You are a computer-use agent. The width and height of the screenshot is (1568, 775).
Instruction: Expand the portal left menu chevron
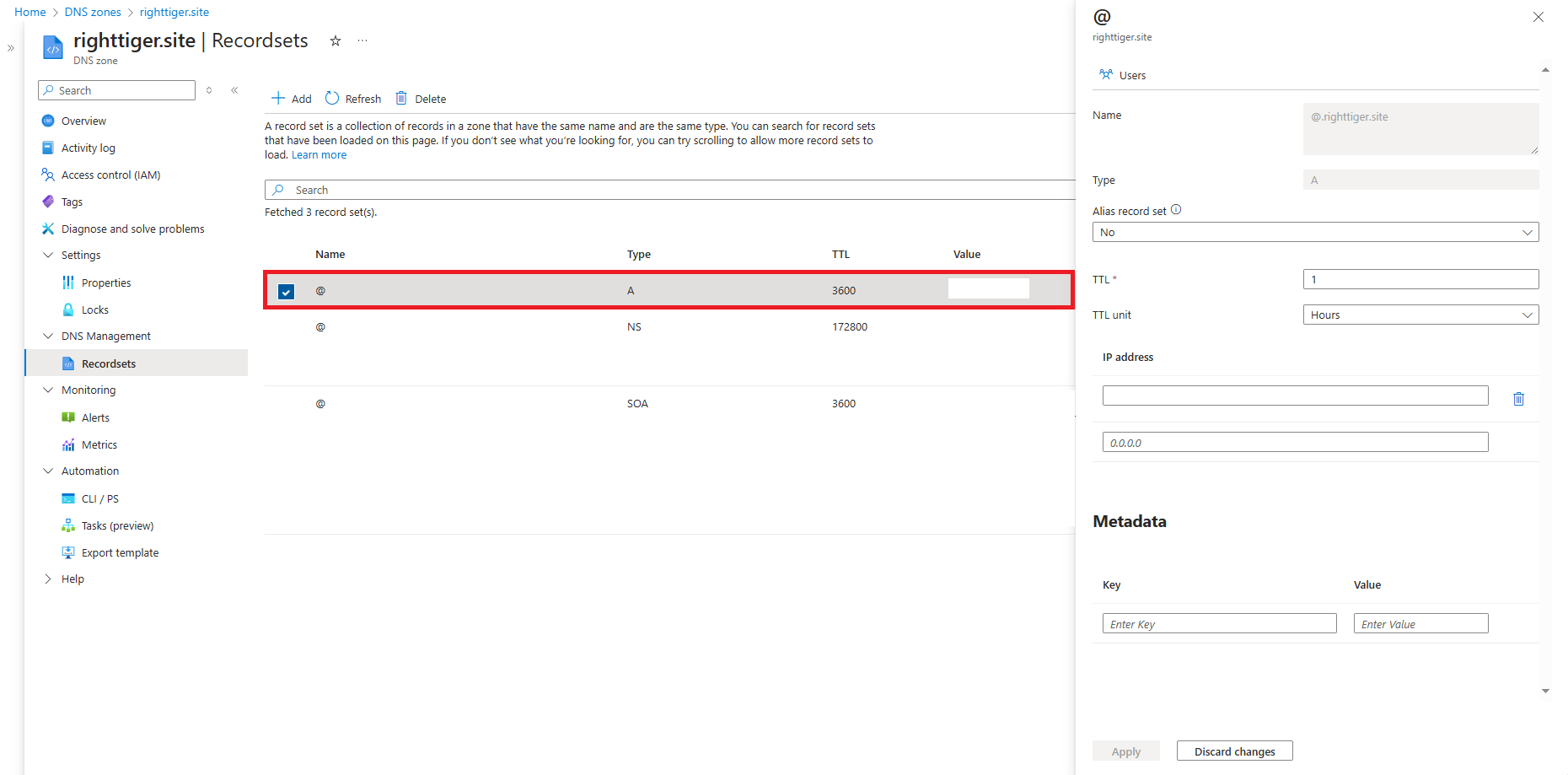(11, 48)
